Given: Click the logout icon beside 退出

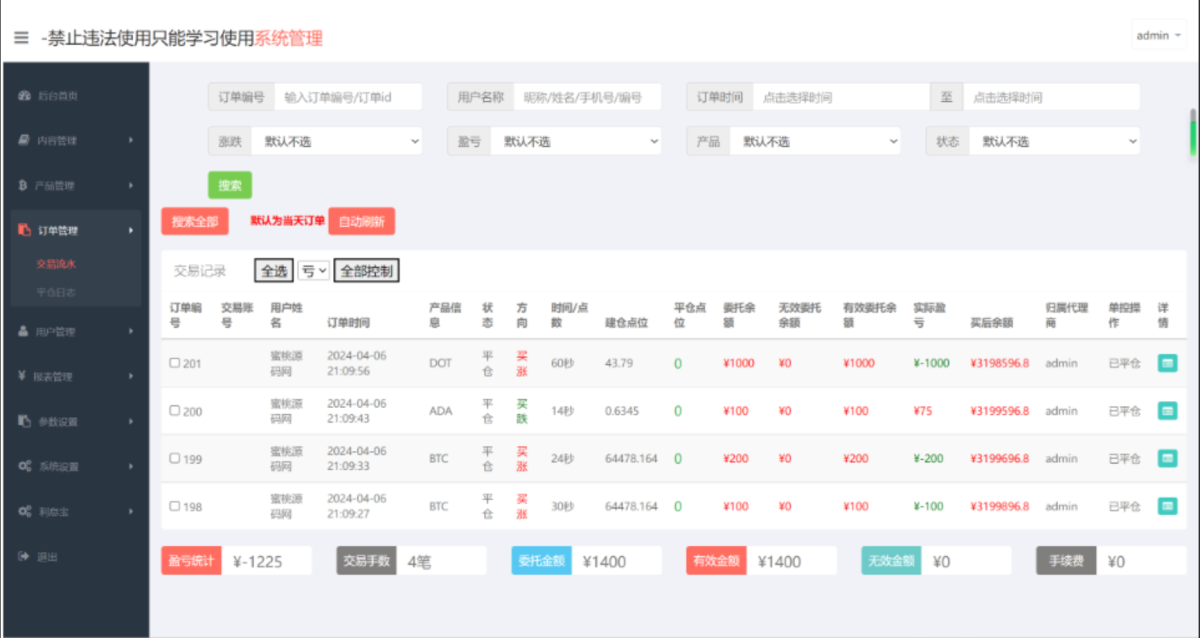Looking at the screenshot, I should coord(24,556).
